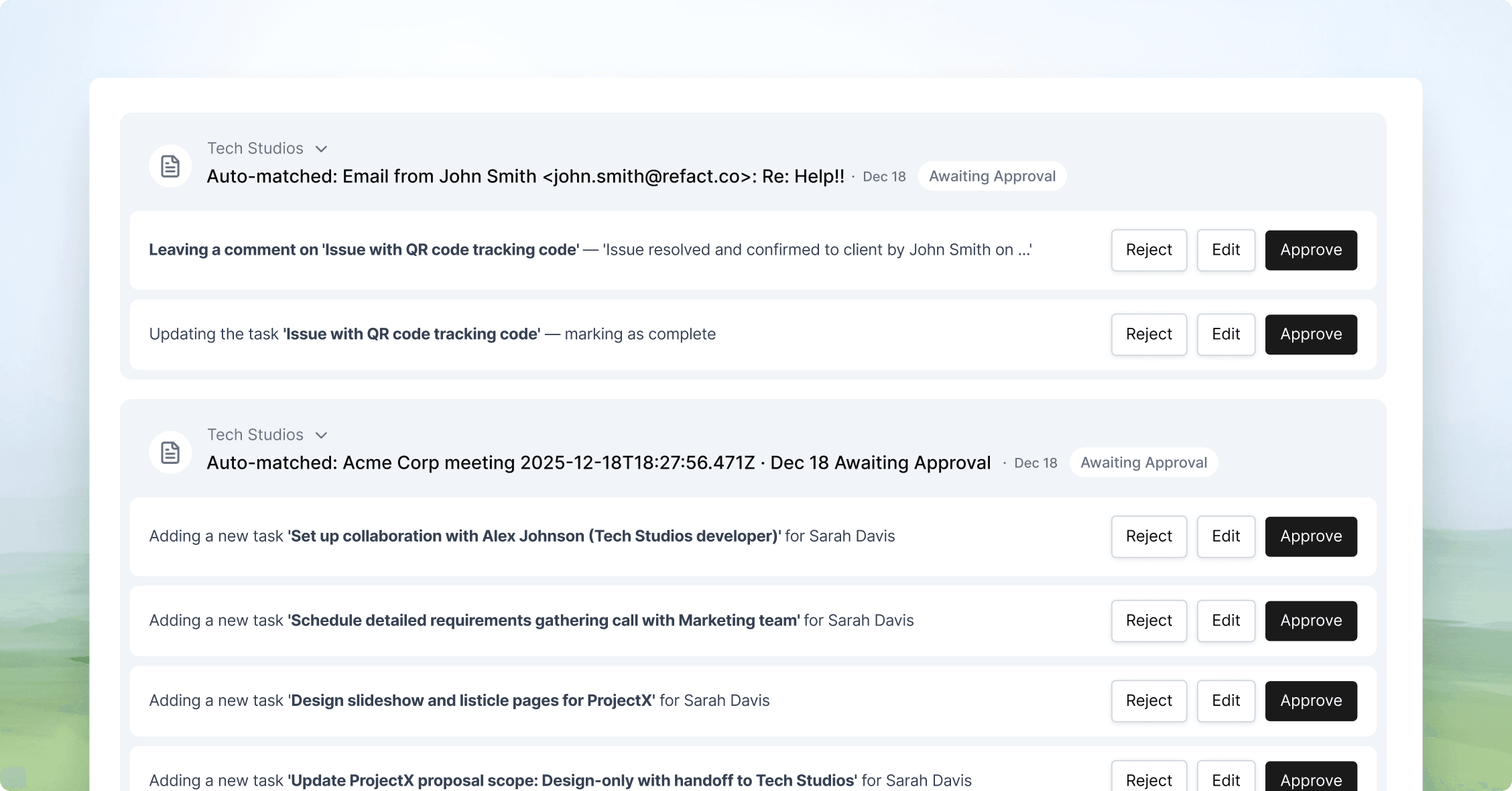Click the Awaiting Approval badge on the Acme Corp card
The height and width of the screenshot is (791, 1512).
click(1143, 462)
